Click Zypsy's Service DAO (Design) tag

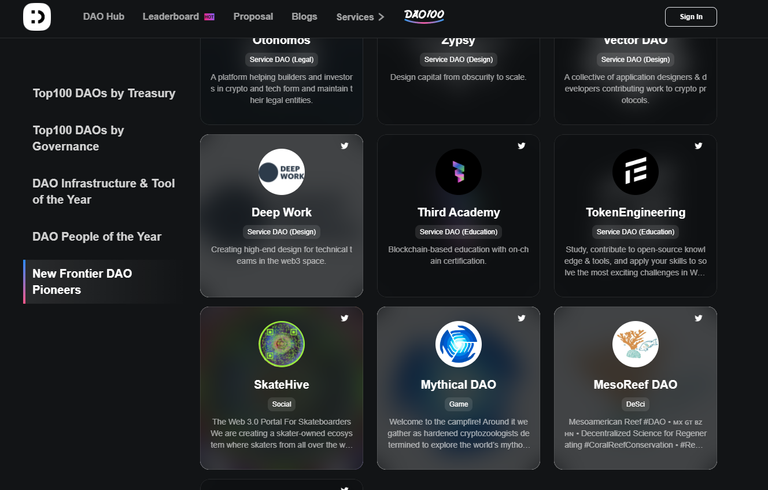pyautogui.click(x=458, y=59)
